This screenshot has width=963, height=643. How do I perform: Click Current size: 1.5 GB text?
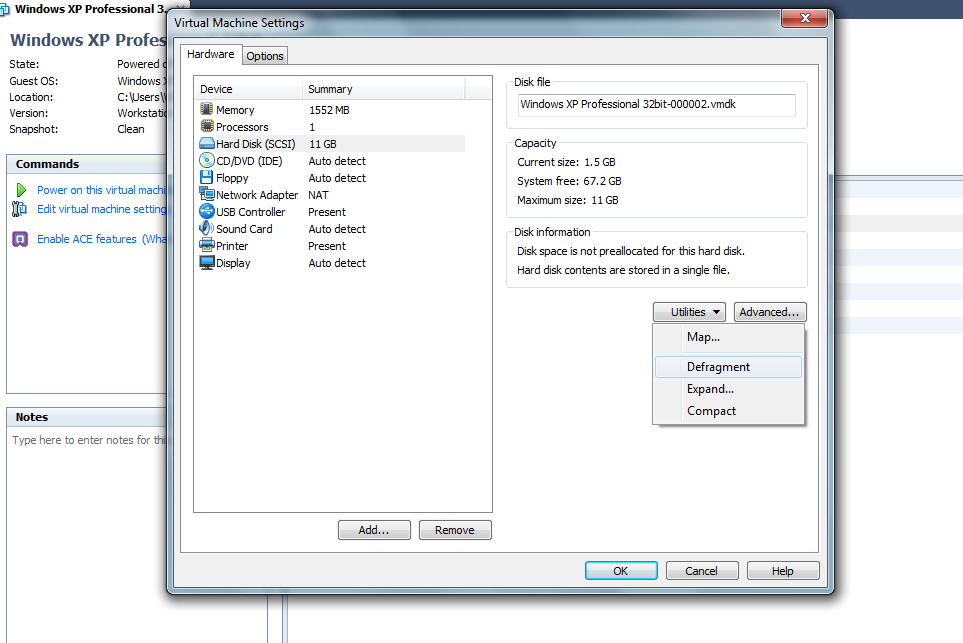566,162
